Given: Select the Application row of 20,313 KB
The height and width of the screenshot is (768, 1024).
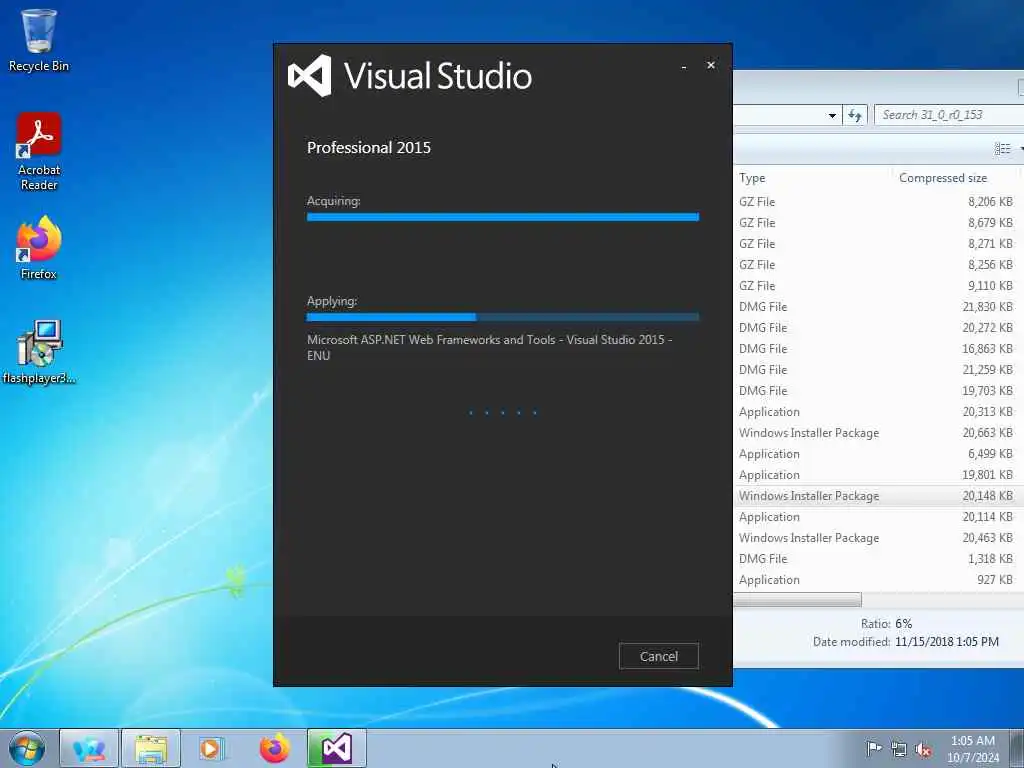Looking at the screenshot, I should [878, 411].
